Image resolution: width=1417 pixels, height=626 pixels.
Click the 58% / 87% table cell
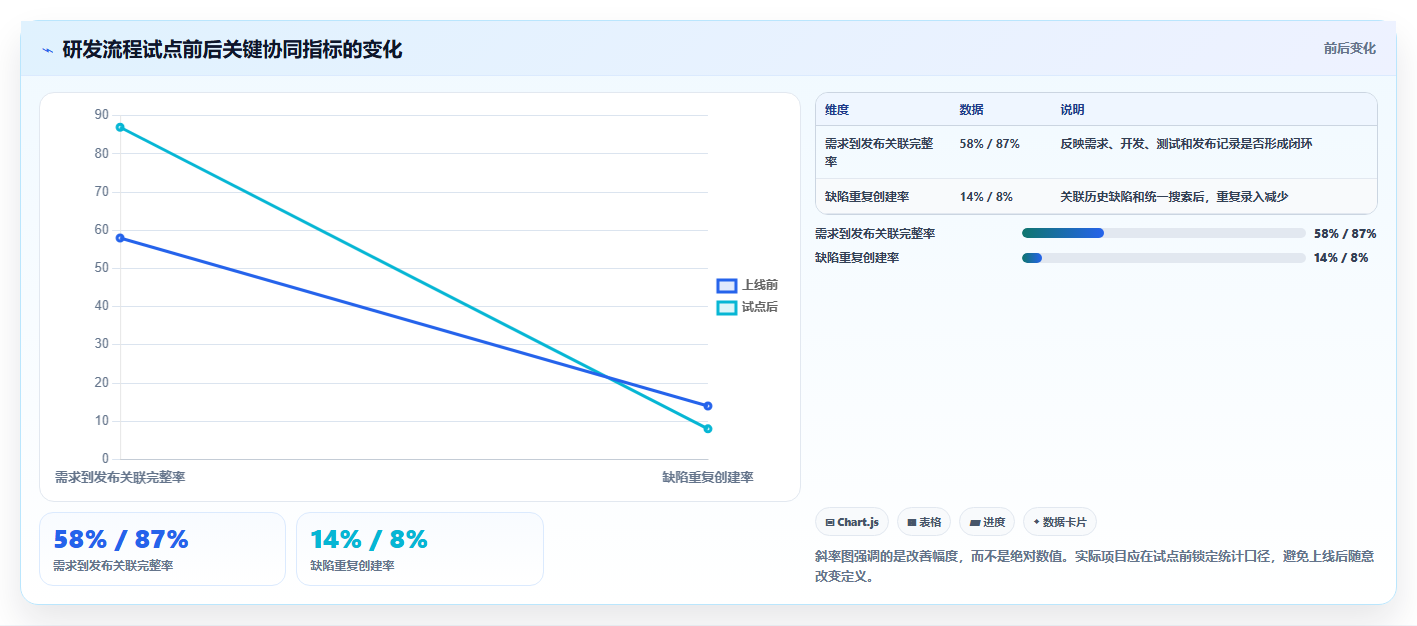click(x=990, y=144)
